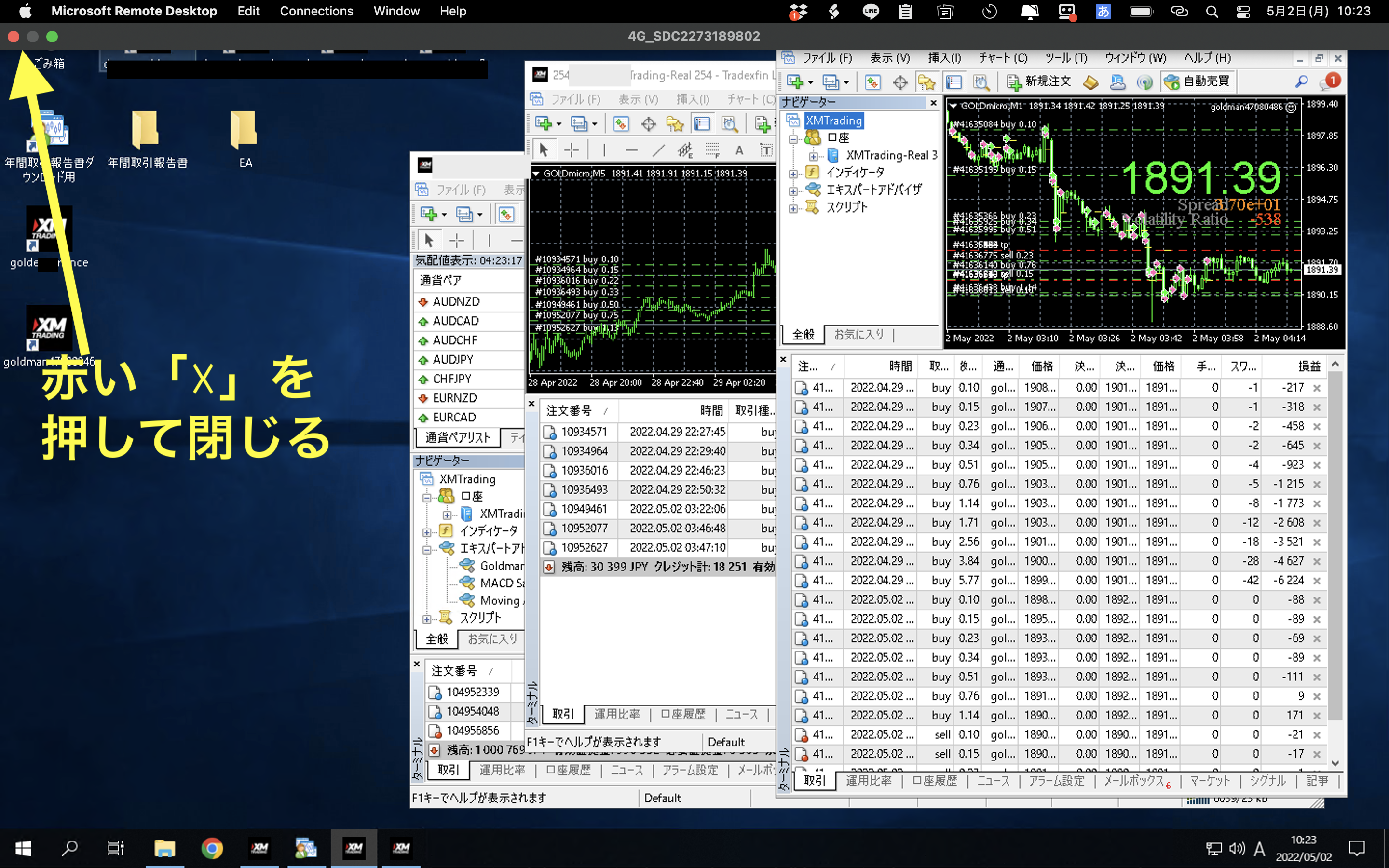Toggle Strategy Tester in front MT4 toolbar
This screenshot has height=868, width=1389.
tap(981, 82)
